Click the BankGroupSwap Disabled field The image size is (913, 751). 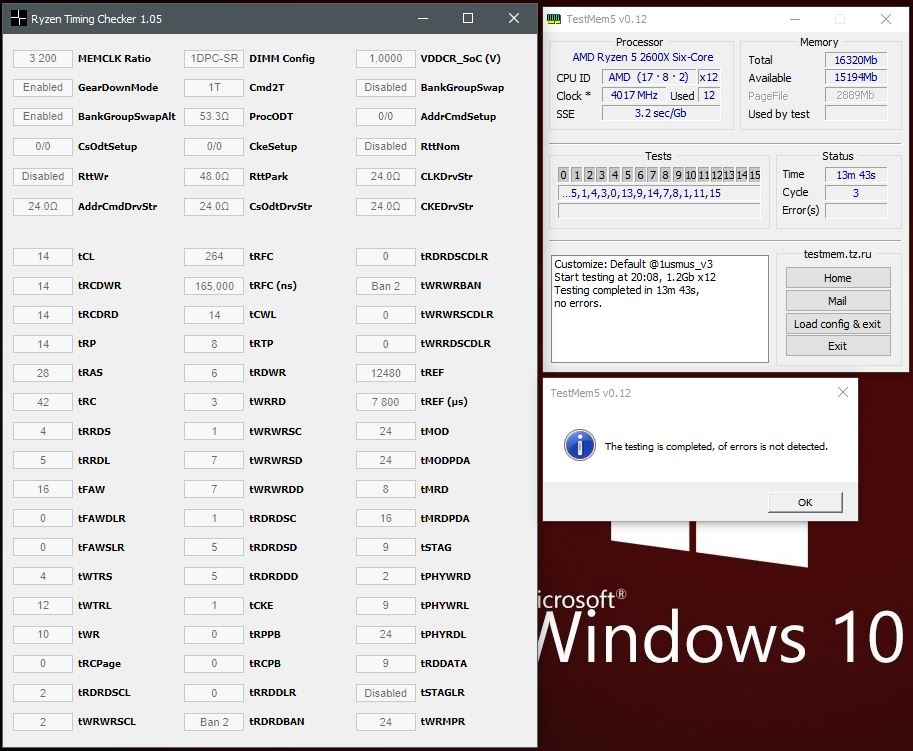(x=385, y=87)
